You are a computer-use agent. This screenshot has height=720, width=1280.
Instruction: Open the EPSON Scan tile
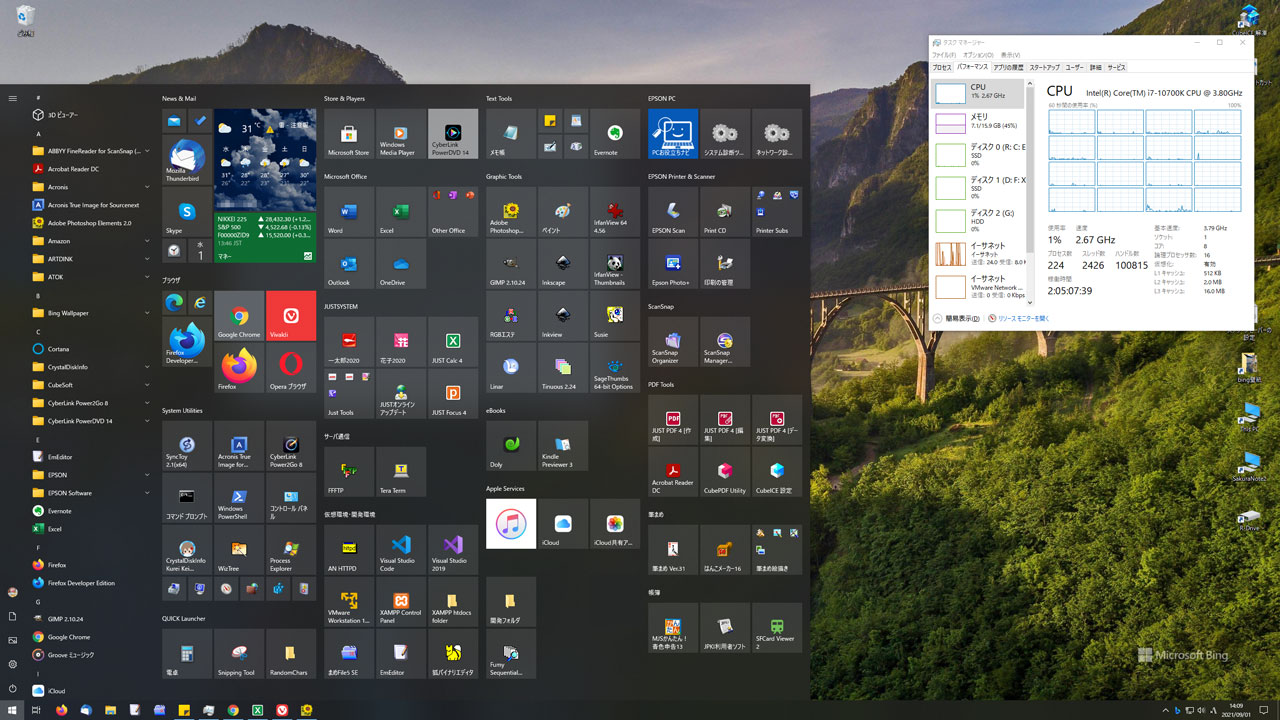673,212
